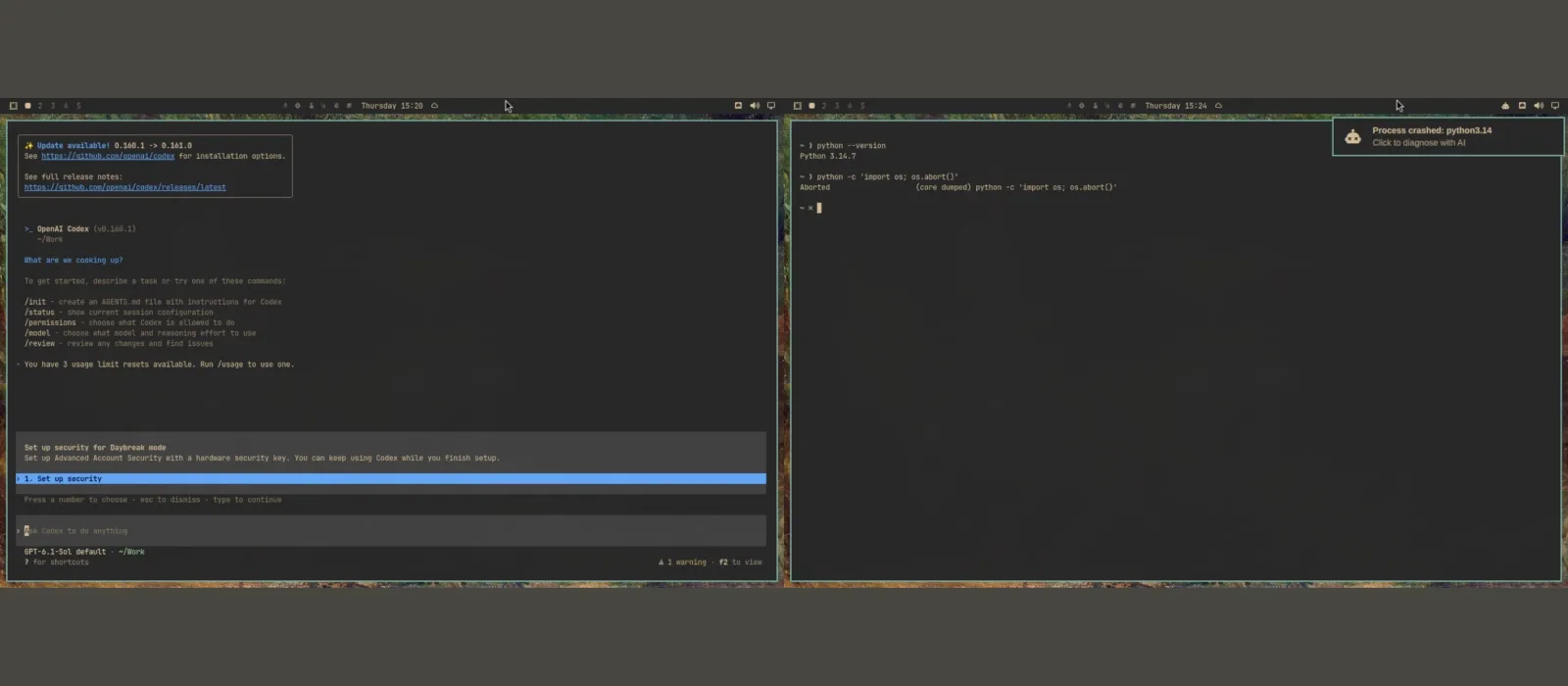Click 'Set up security for Daybreak mode' heading
The width and height of the screenshot is (1568, 686).
(95, 448)
